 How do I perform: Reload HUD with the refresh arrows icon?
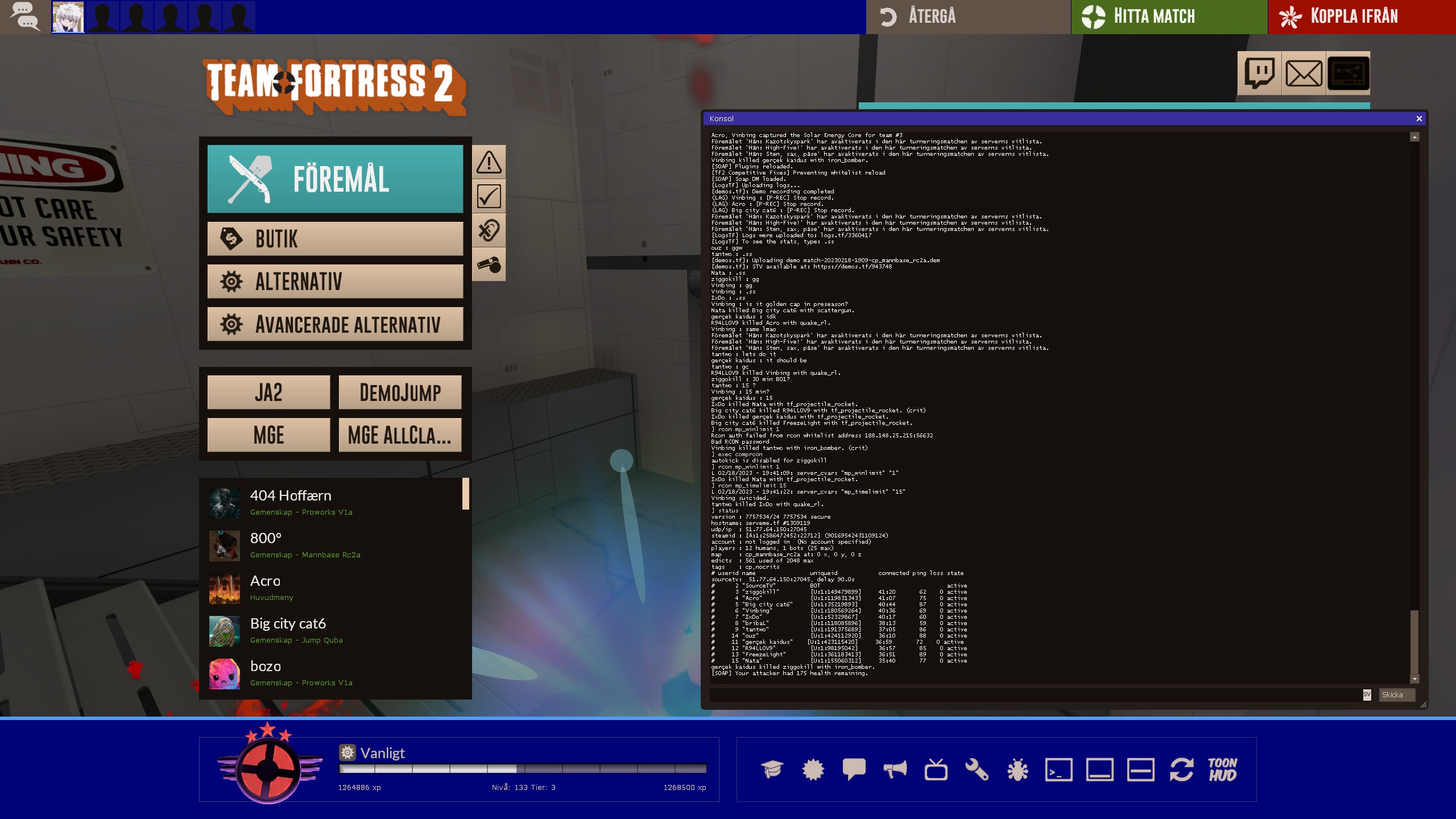tap(1181, 770)
